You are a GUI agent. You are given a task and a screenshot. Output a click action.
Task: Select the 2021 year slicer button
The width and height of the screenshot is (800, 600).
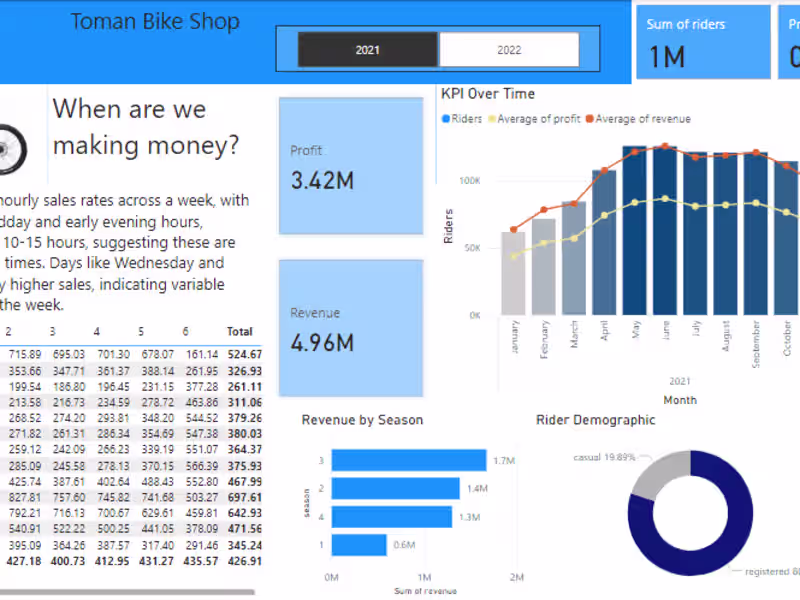367,50
